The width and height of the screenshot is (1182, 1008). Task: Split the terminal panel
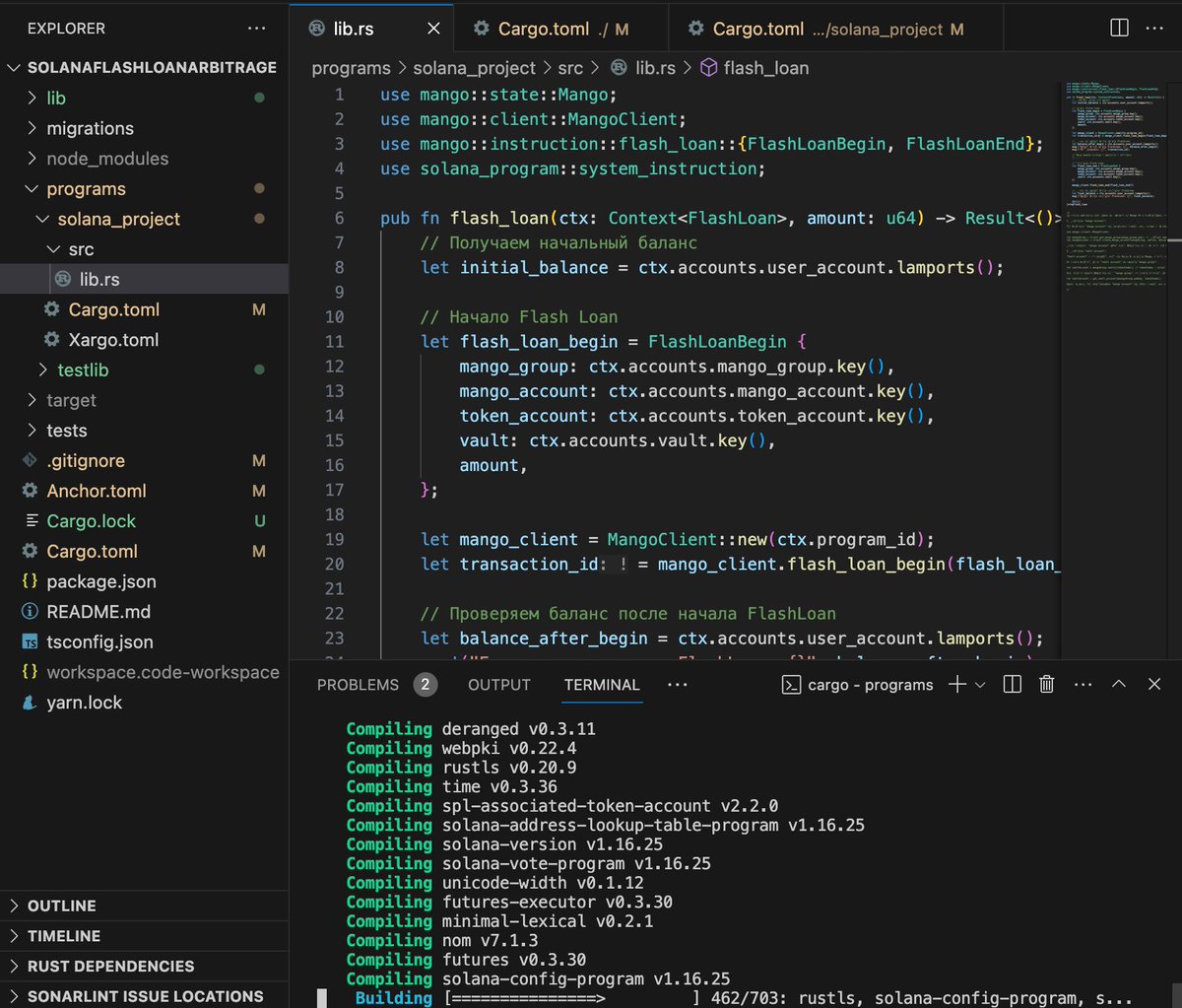[1012, 684]
